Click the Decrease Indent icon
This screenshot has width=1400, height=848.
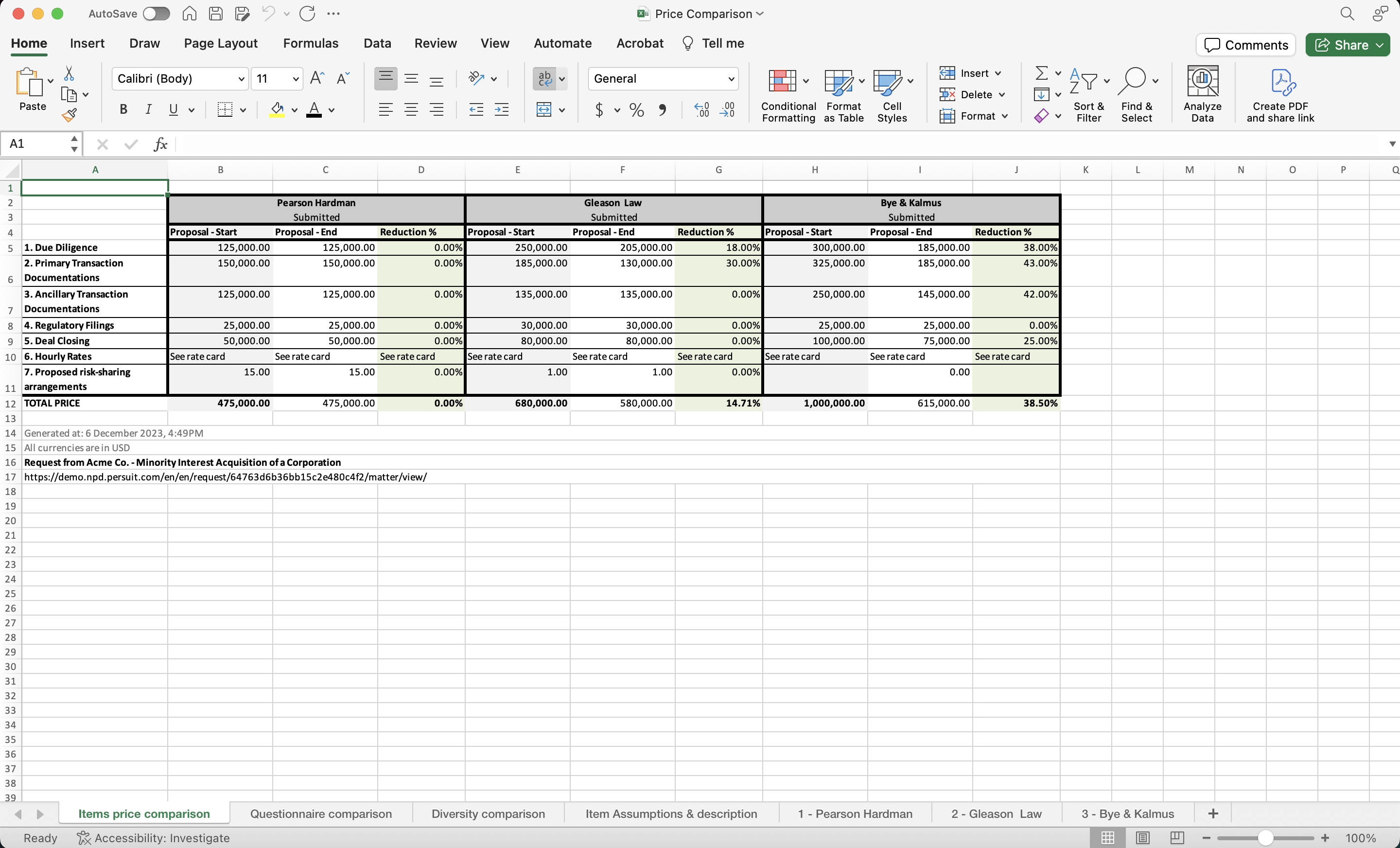pos(476,110)
